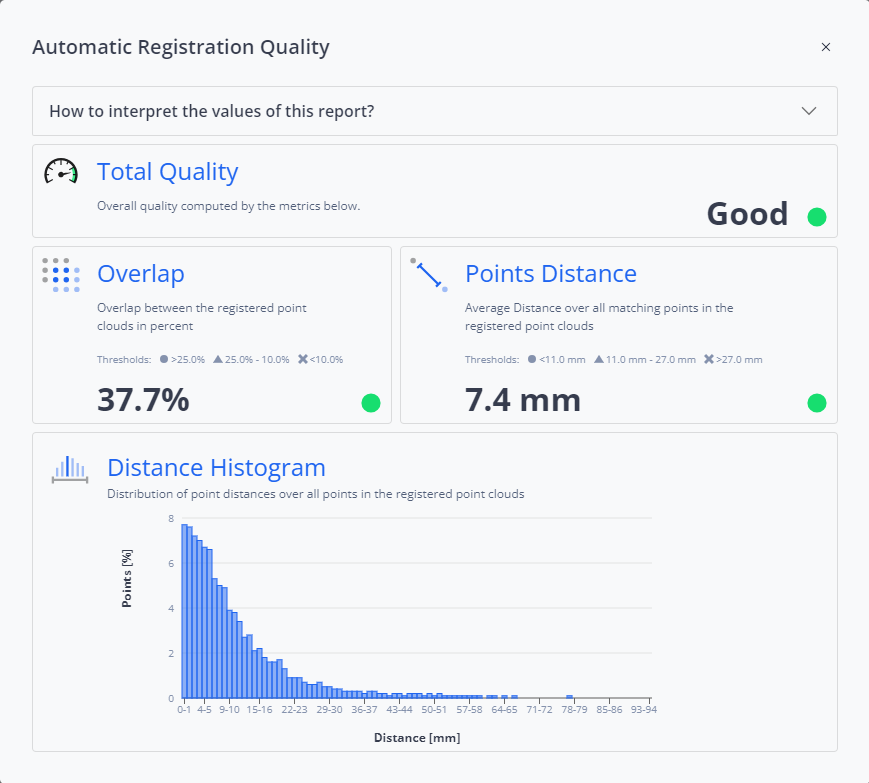The width and height of the screenshot is (869, 783).
Task: Click the Distance Histogram bar chart icon
Action: point(70,469)
